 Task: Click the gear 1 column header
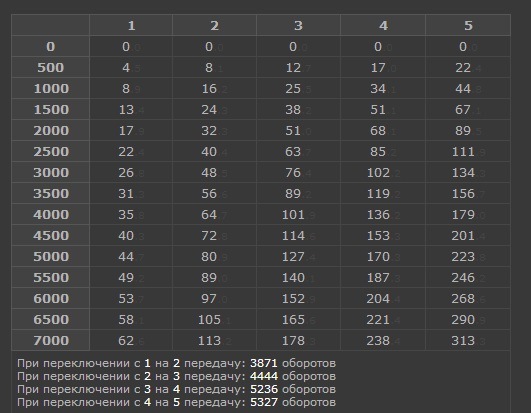131,25
